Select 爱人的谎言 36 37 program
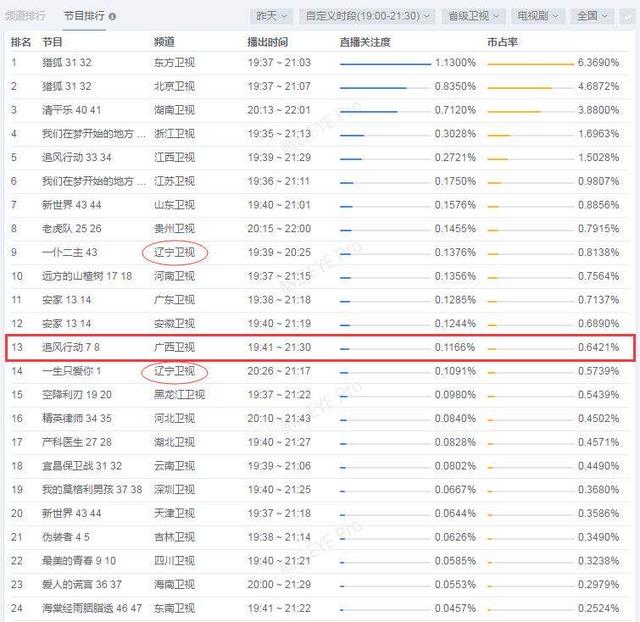Viewport: 640px width, 622px height. tap(82, 584)
